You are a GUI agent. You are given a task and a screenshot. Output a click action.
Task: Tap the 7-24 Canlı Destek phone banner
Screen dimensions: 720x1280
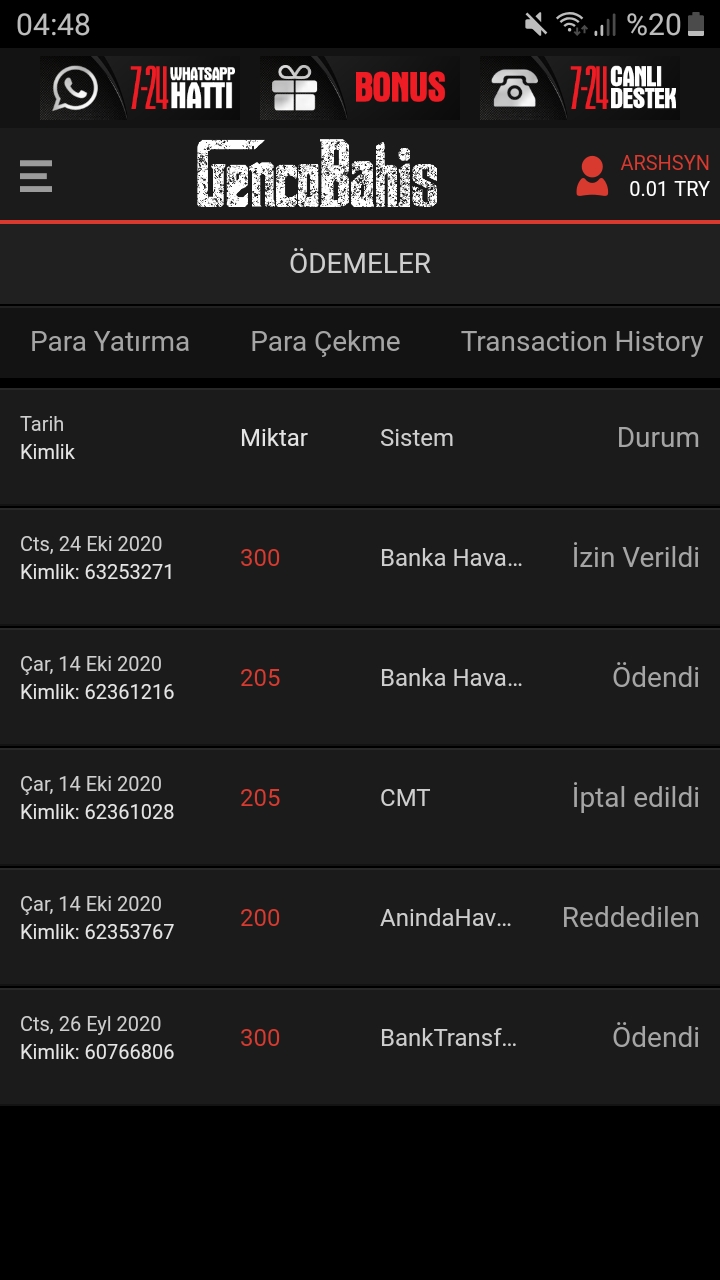579,88
